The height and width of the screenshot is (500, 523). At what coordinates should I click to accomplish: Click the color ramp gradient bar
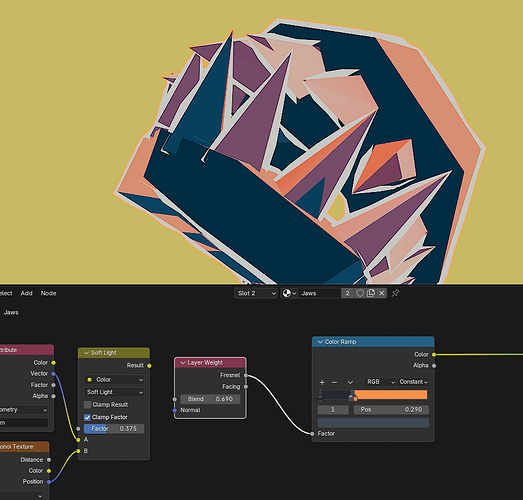click(x=373, y=395)
